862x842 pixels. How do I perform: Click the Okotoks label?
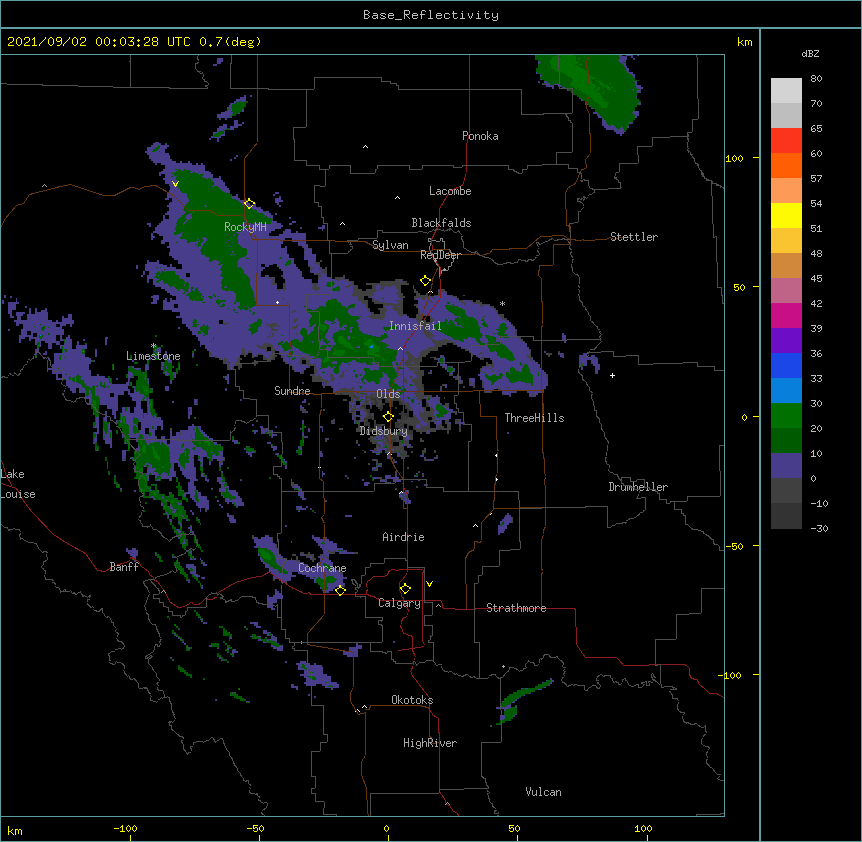412,700
